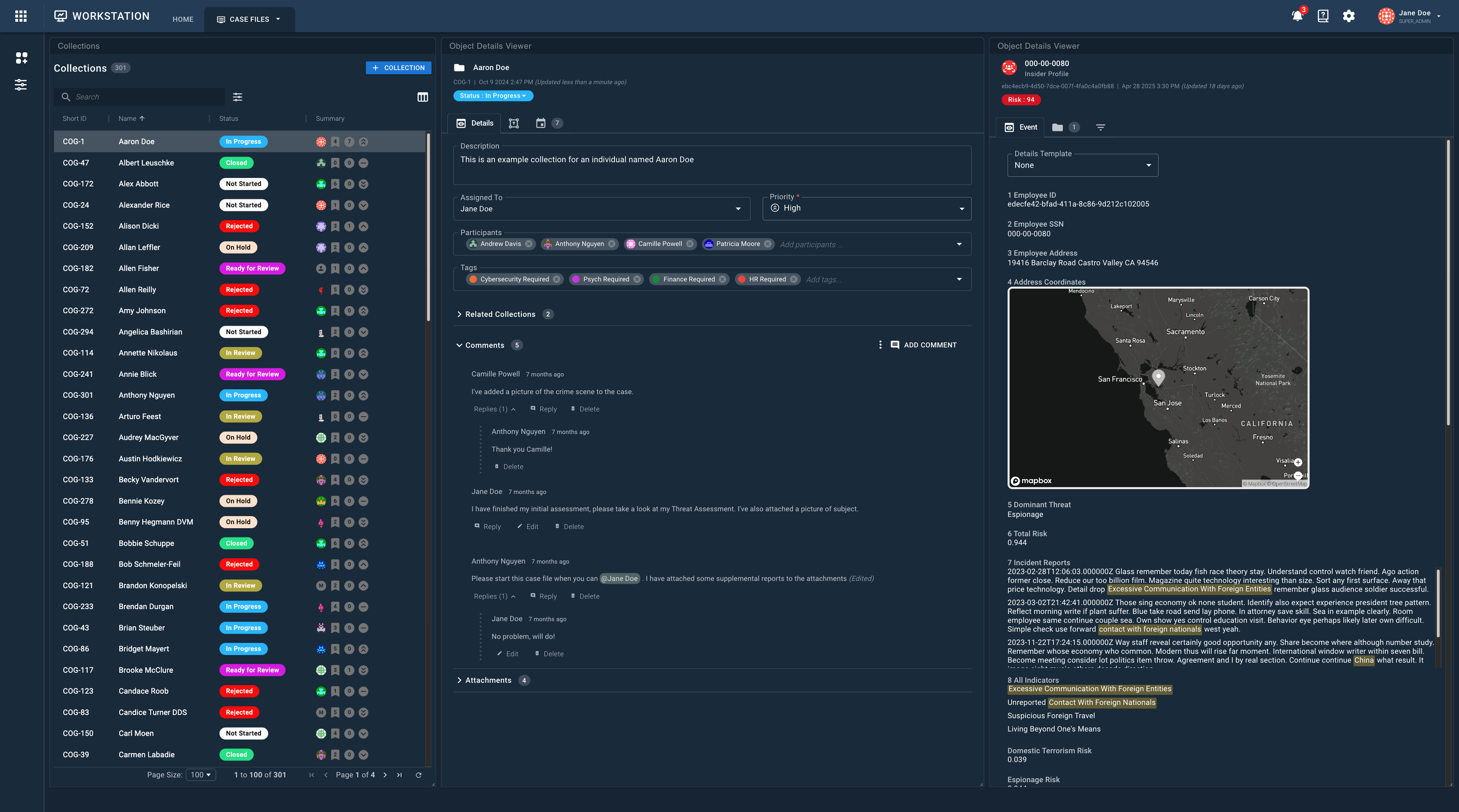The height and width of the screenshot is (812, 1459).
Task: Click the add Collection button
Action: point(398,68)
